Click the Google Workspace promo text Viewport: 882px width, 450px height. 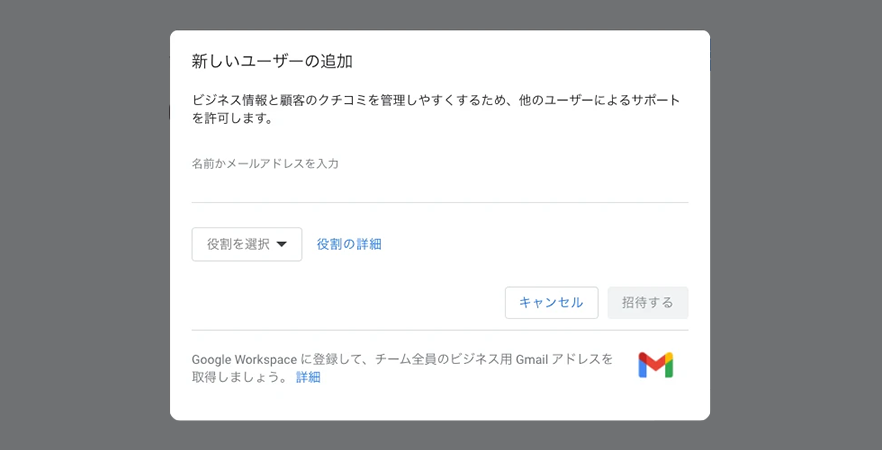coord(244,359)
